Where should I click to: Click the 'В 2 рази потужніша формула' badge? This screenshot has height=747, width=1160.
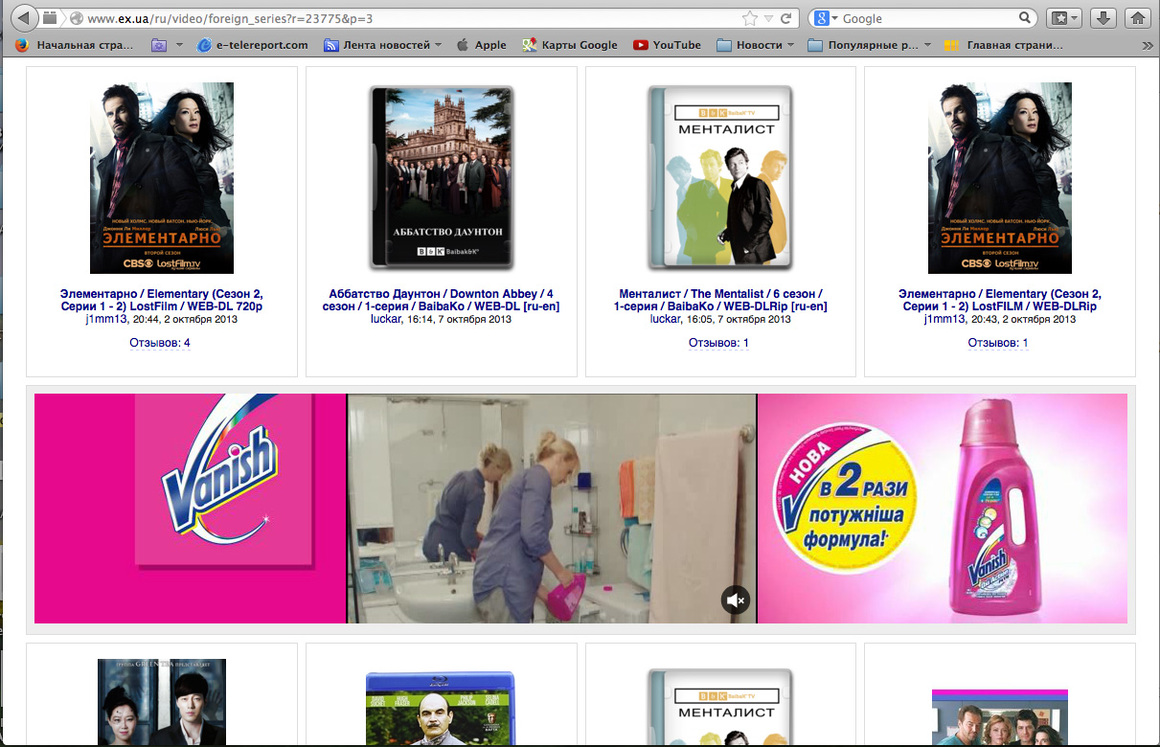(846, 497)
